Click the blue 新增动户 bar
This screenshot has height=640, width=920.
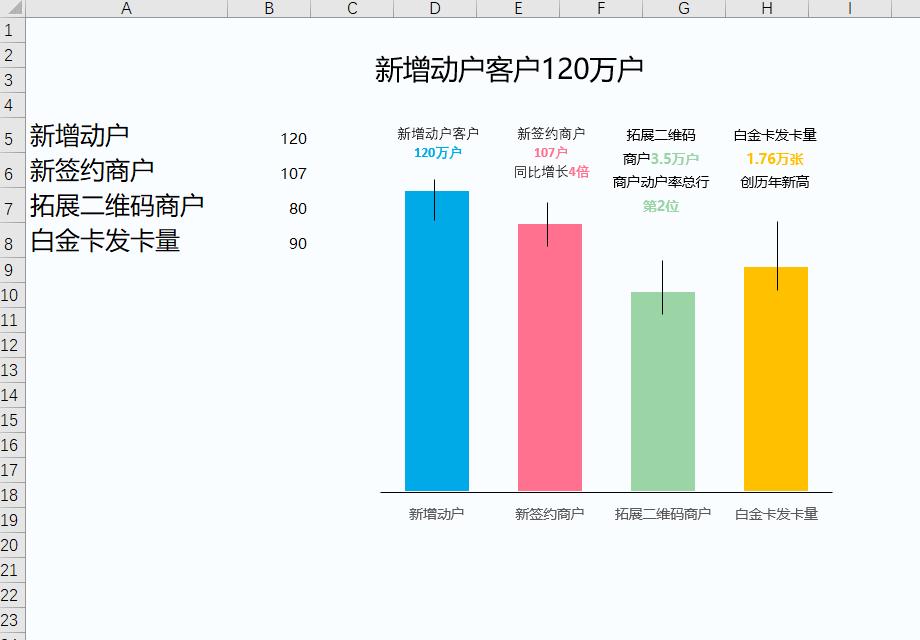point(437,341)
